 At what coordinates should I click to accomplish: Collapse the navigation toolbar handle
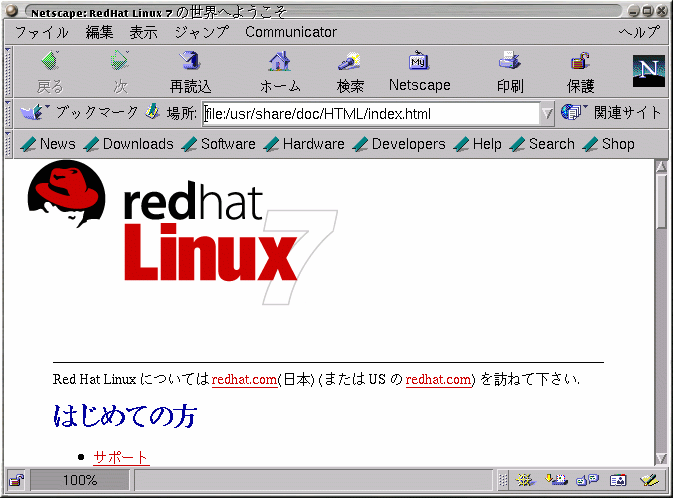8,72
